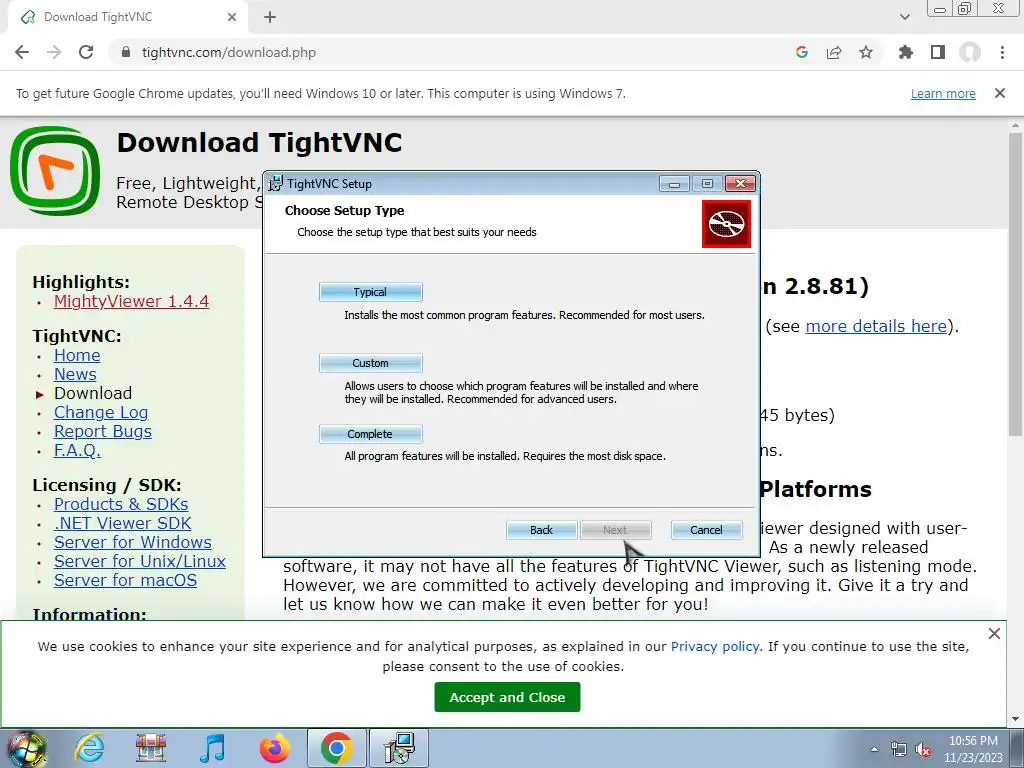Open the Server for Windows link
The width and height of the screenshot is (1024, 768).
point(133,543)
